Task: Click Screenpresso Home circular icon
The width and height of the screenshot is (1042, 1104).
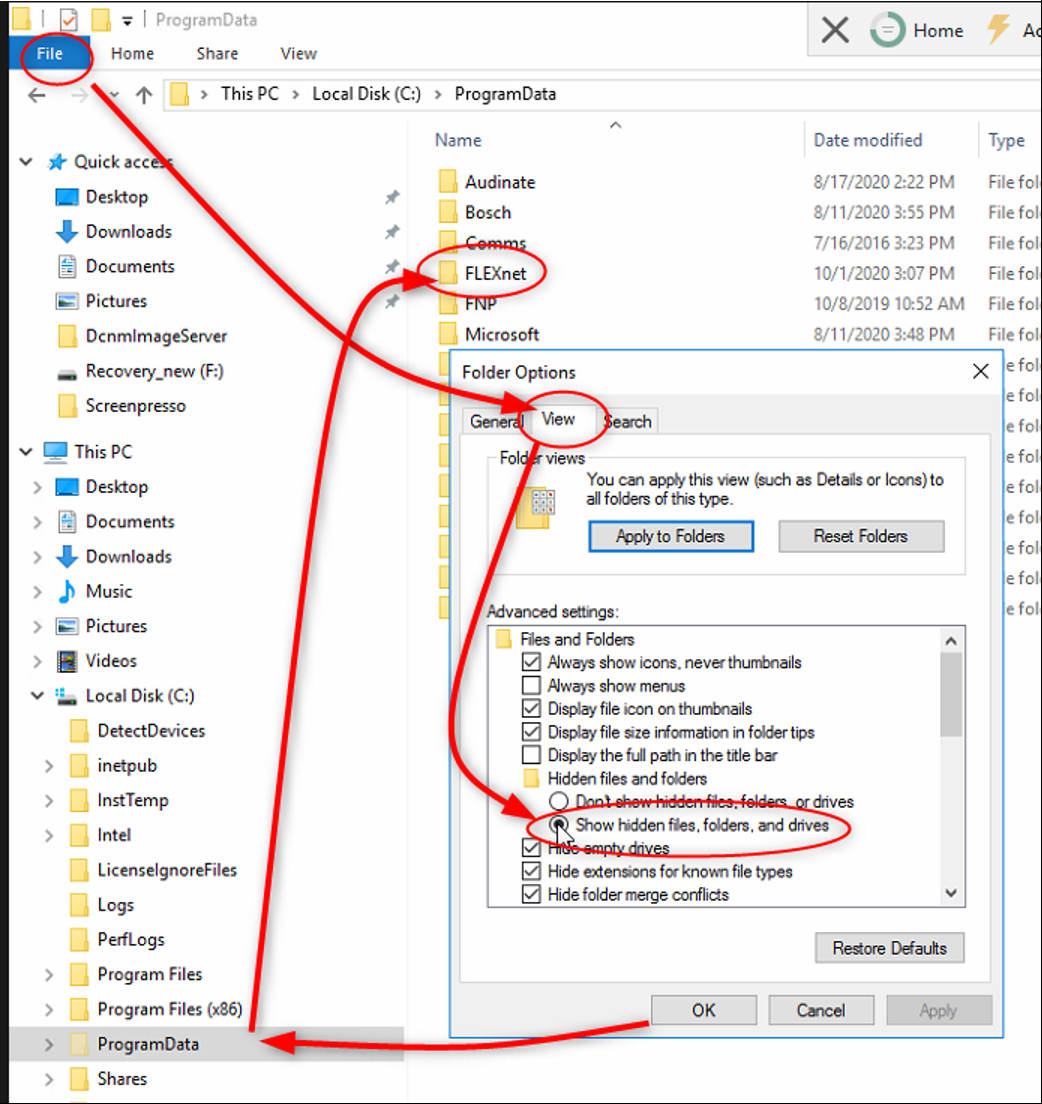Action: click(887, 30)
